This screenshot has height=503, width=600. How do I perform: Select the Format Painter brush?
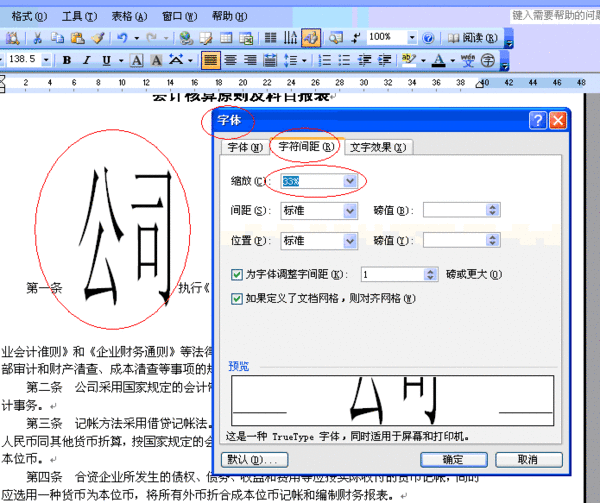(x=98, y=38)
